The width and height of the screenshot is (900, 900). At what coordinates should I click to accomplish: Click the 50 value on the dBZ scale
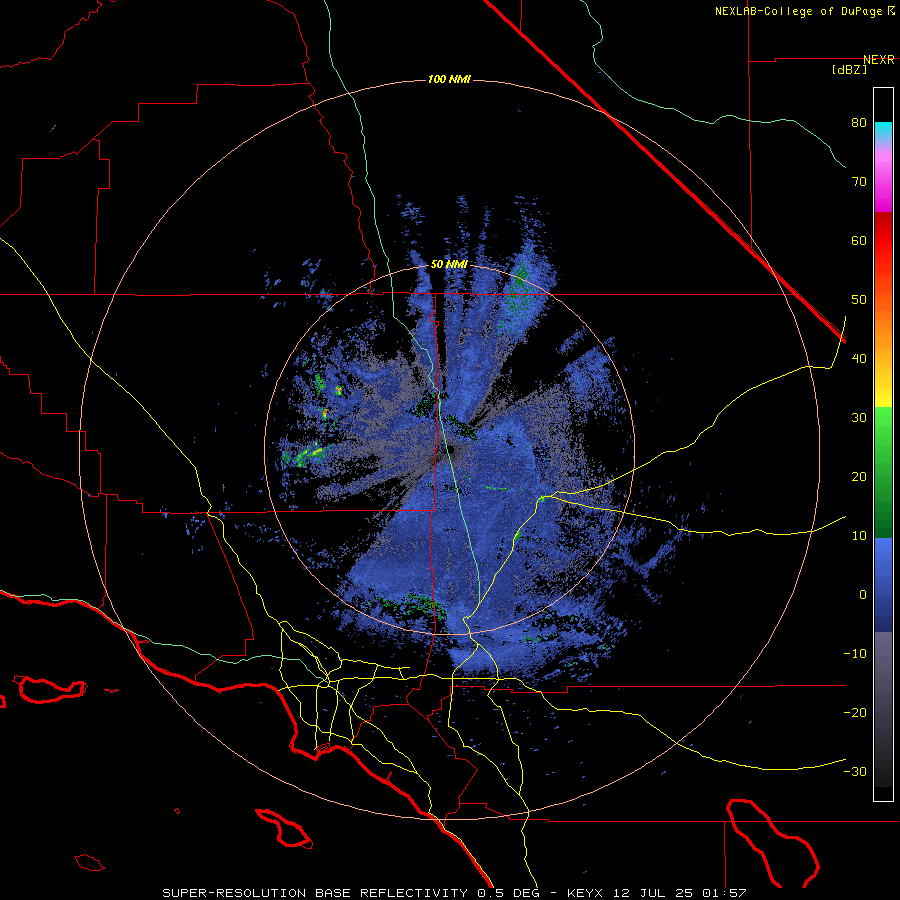click(x=859, y=300)
